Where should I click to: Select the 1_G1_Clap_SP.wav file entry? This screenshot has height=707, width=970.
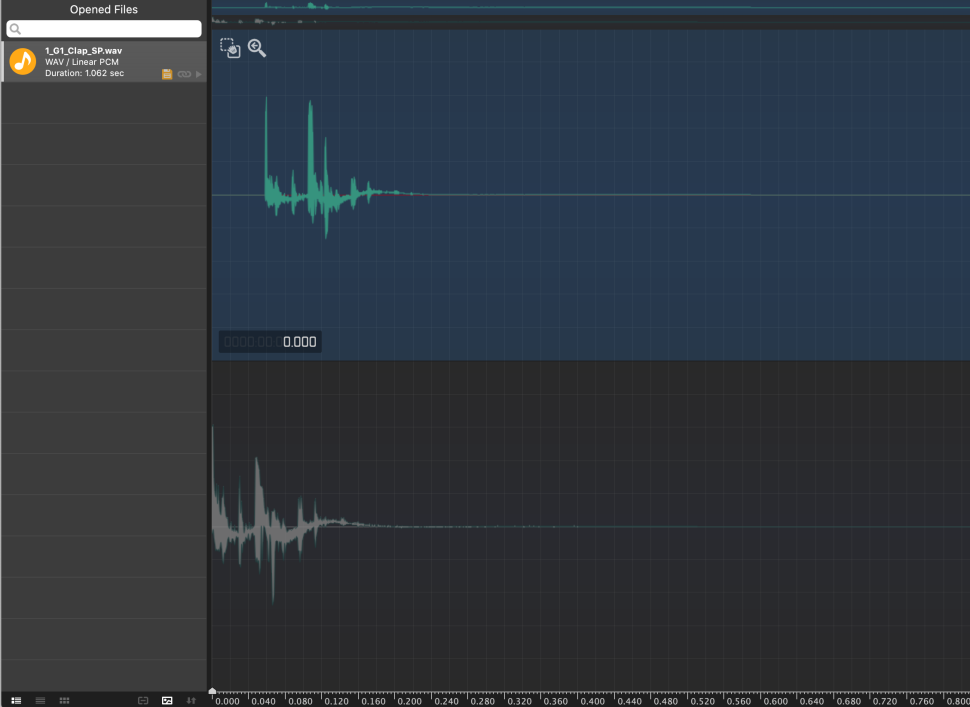tap(100, 62)
